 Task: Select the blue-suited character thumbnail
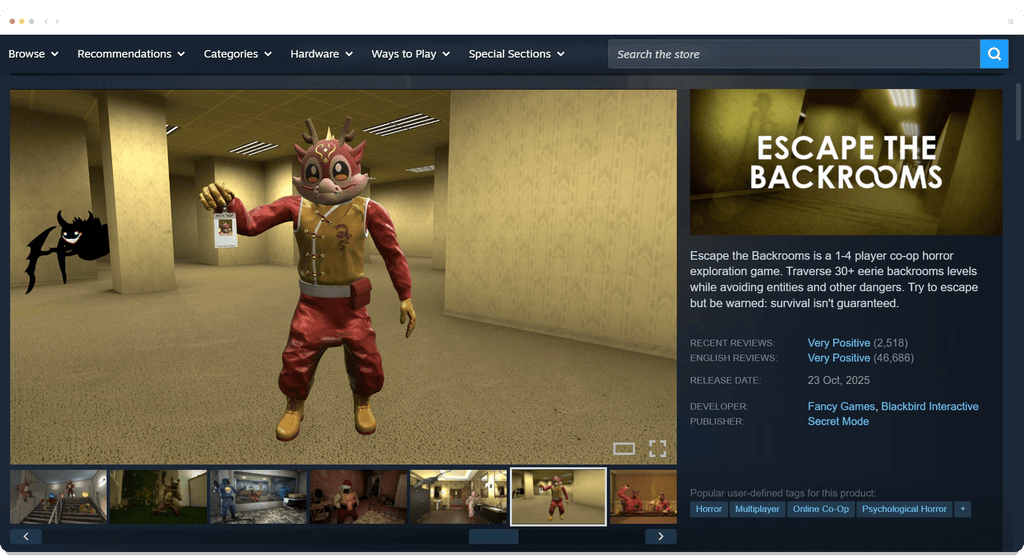(x=258, y=497)
